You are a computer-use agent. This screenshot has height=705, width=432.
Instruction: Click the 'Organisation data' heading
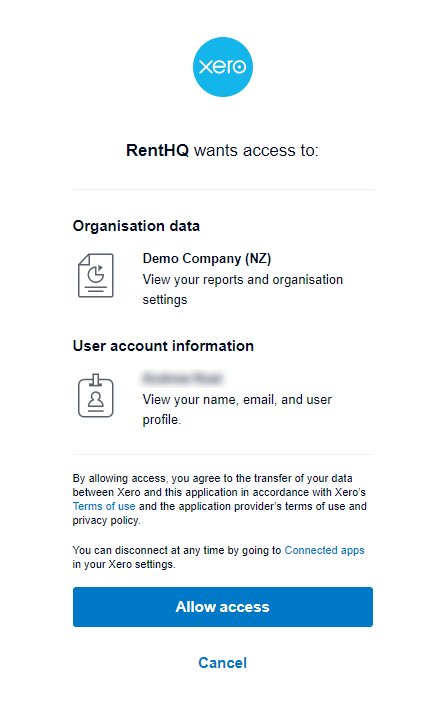click(136, 226)
